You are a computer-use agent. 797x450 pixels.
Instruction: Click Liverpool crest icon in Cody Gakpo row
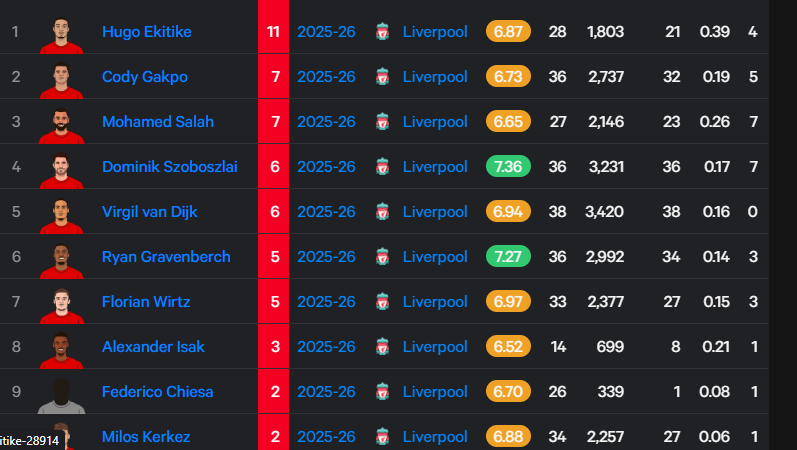(x=382, y=77)
